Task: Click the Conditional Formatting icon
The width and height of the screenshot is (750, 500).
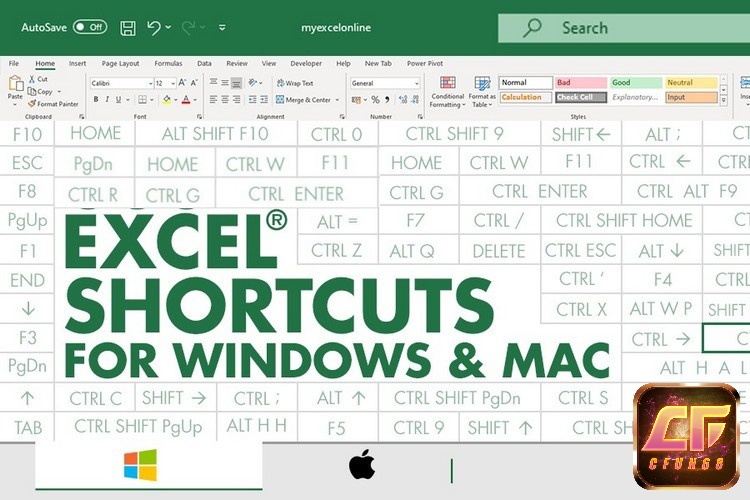Action: tap(448, 83)
